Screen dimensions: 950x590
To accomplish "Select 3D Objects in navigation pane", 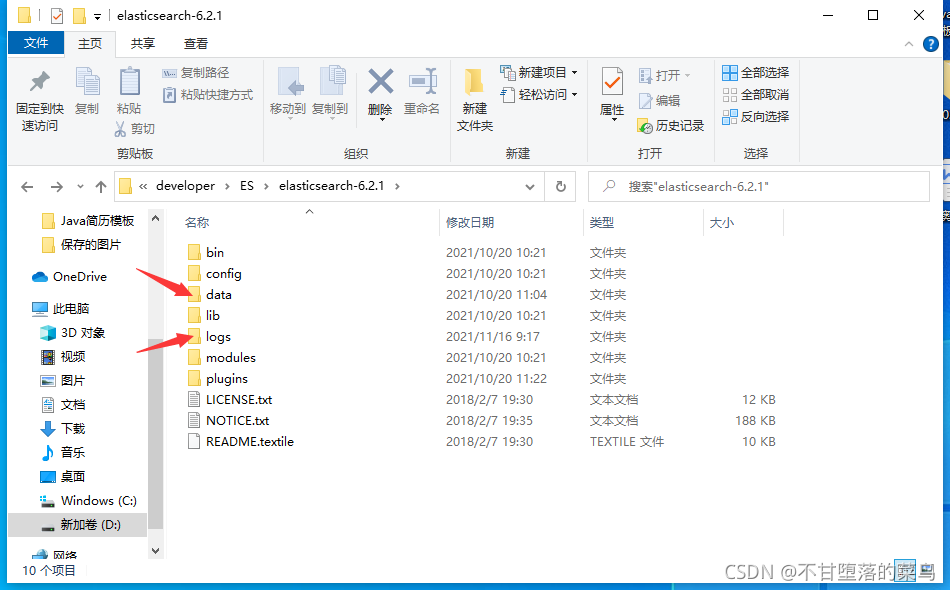I will pos(73,333).
